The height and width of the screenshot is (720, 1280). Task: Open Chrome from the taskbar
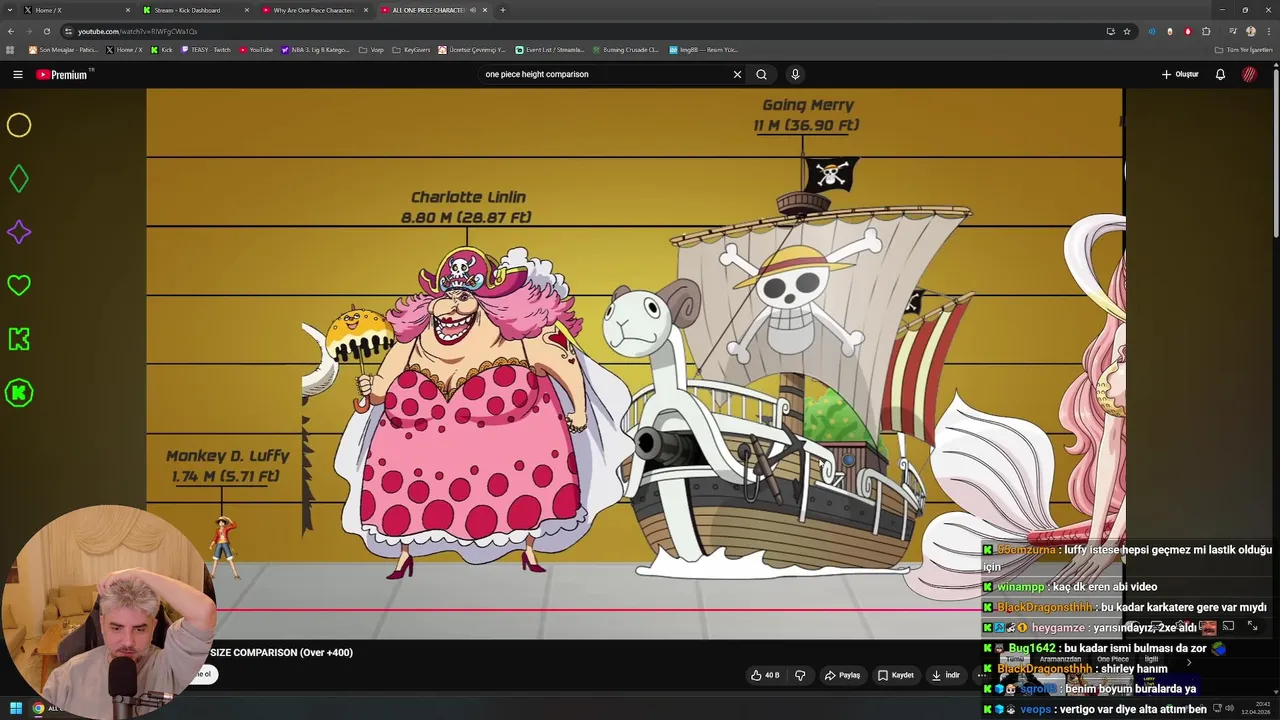38,708
